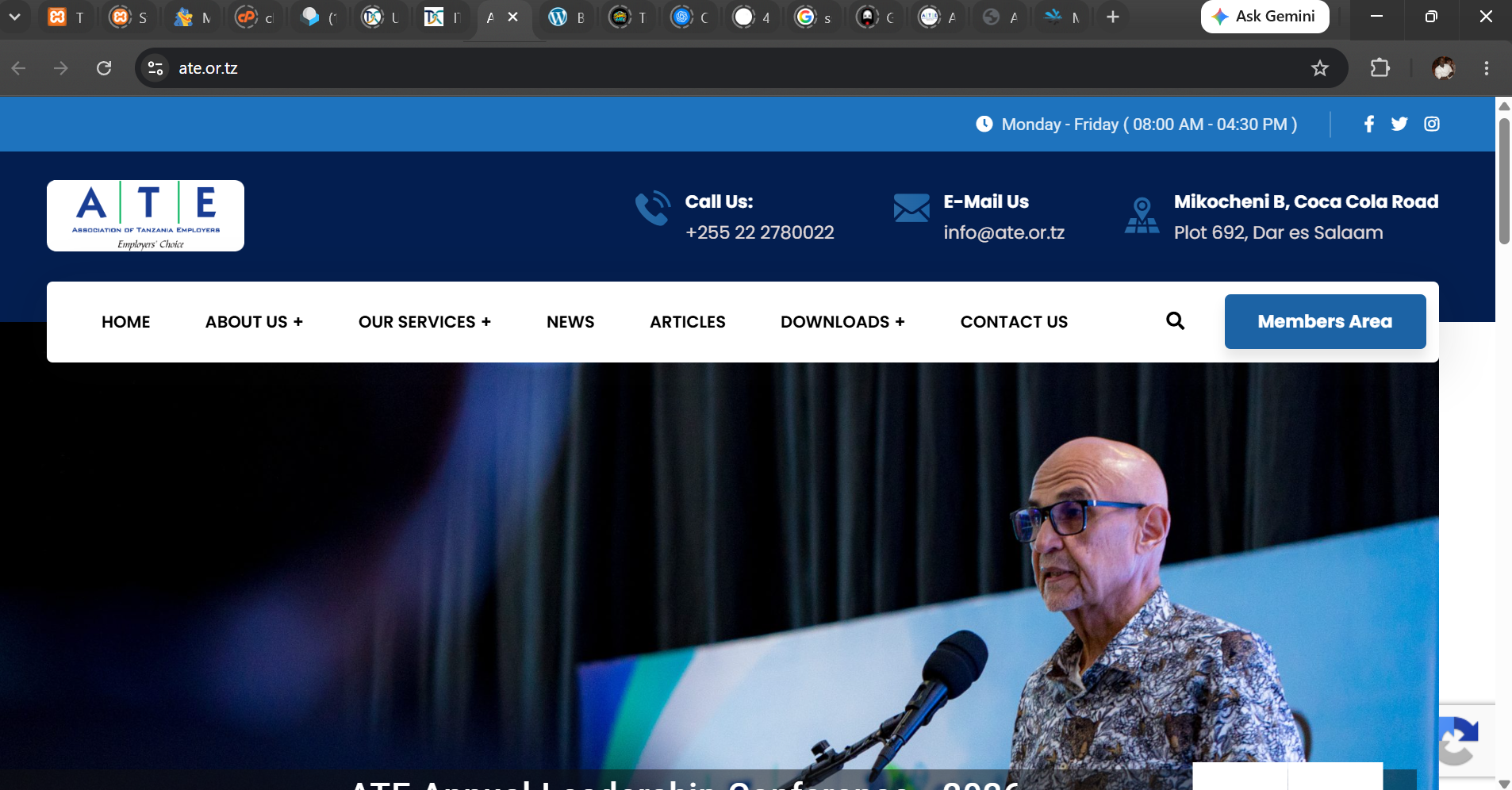Viewport: 1512px width, 790px height.
Task: Open the Instagram social icon
Action: point(1432,124)
